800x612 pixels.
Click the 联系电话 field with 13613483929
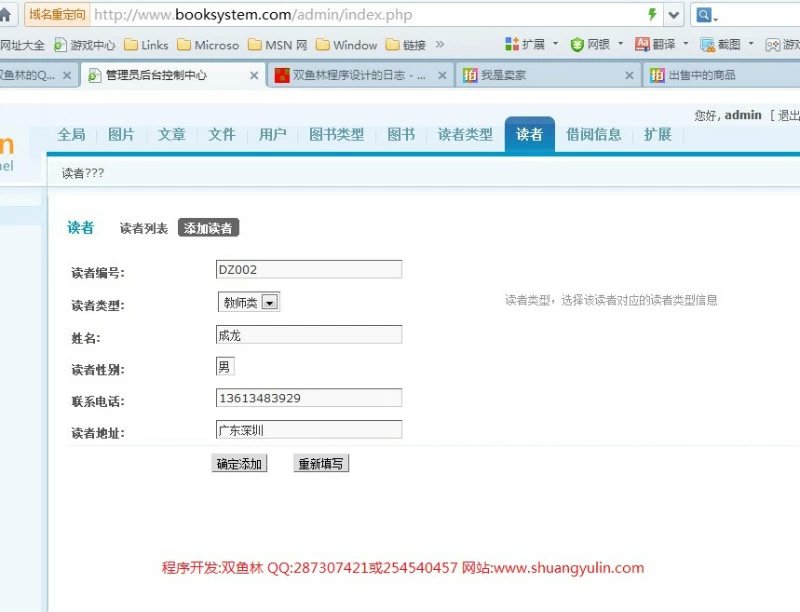[309, 398]
